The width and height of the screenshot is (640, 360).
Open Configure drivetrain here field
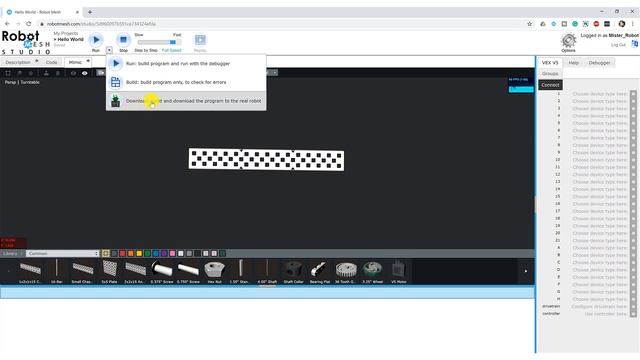(599, 307)
